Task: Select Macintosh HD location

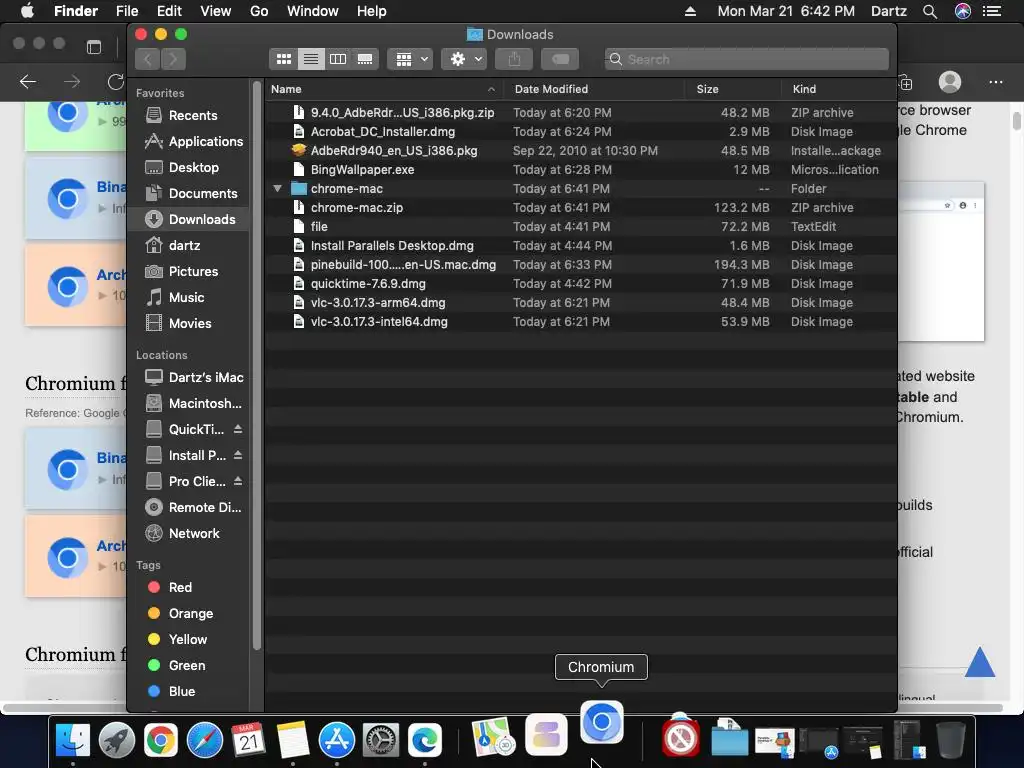Action: [x=189, y=404]
